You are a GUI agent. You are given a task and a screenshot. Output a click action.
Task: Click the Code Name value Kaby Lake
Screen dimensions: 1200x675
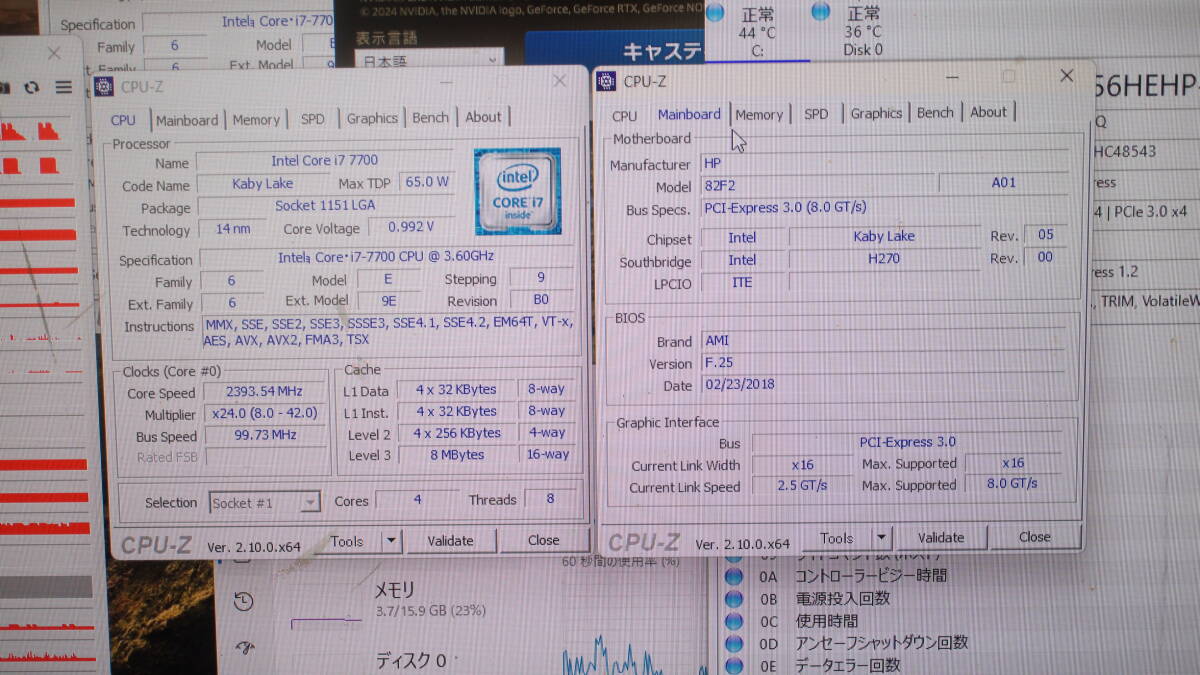[262, 184]
